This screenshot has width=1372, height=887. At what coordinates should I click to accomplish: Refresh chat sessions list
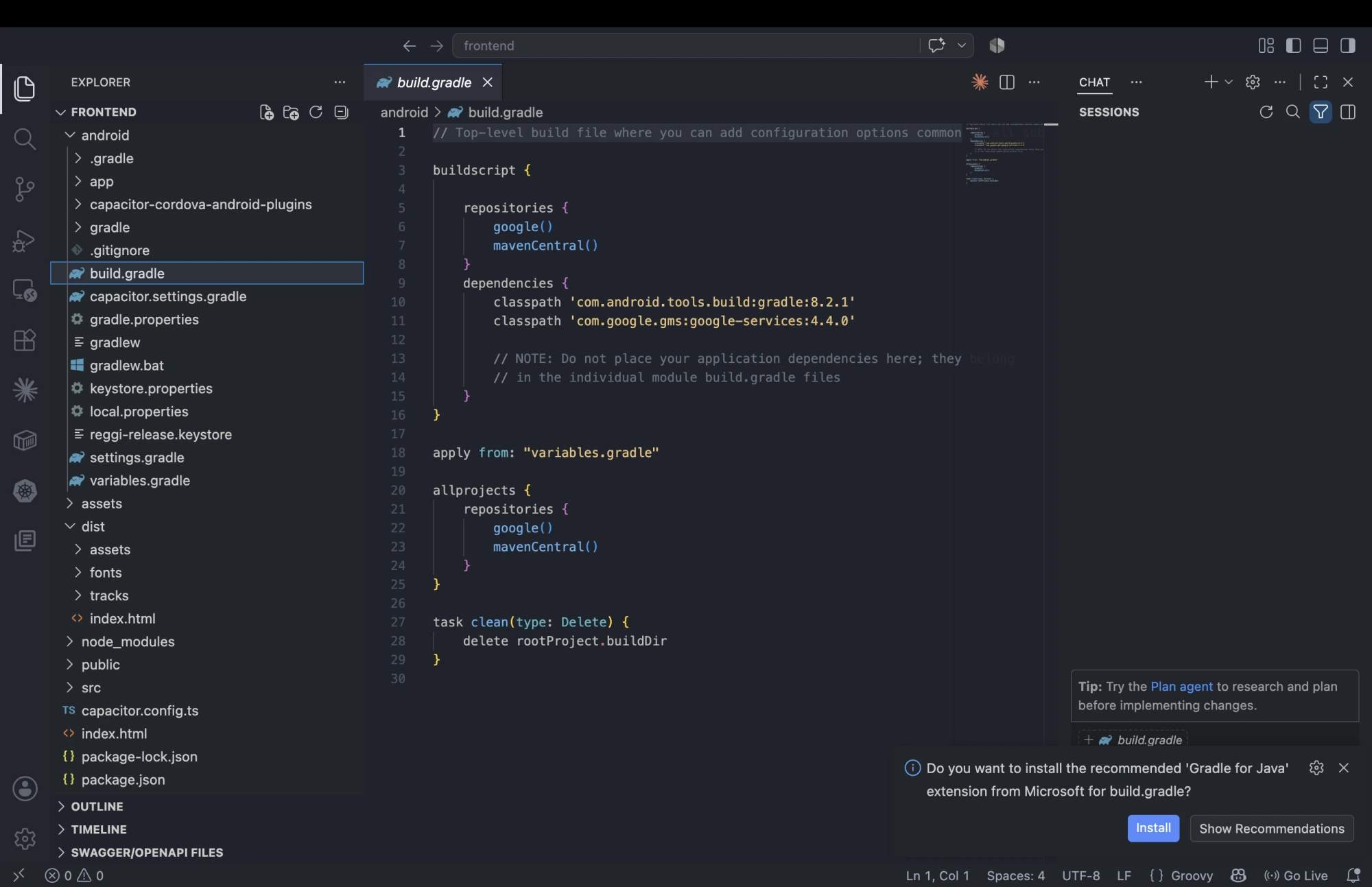pyautogui.click(x=1266, y=112)
